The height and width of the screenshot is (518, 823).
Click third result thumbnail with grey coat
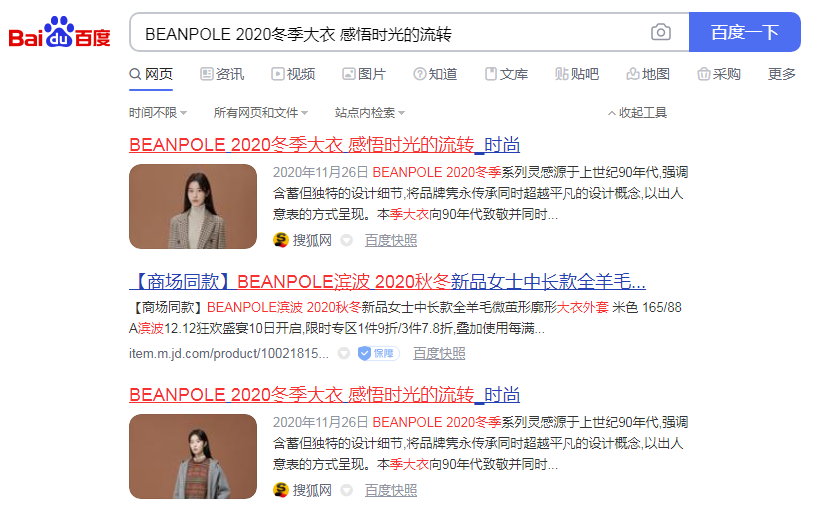click(193, 456)
